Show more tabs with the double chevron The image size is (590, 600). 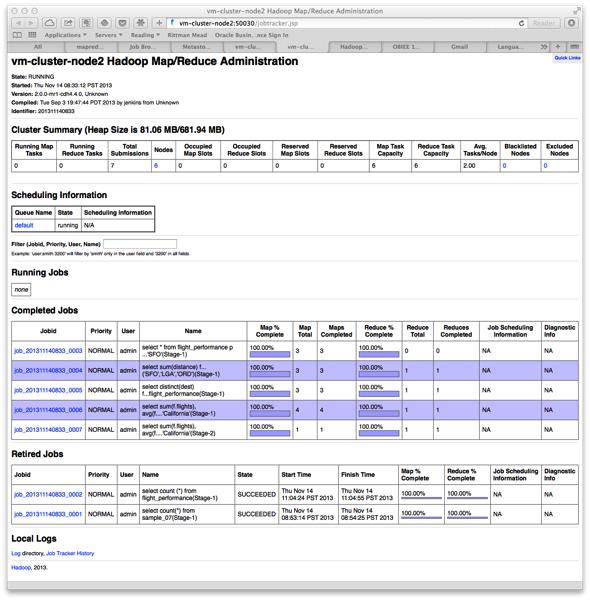point(544,47)
